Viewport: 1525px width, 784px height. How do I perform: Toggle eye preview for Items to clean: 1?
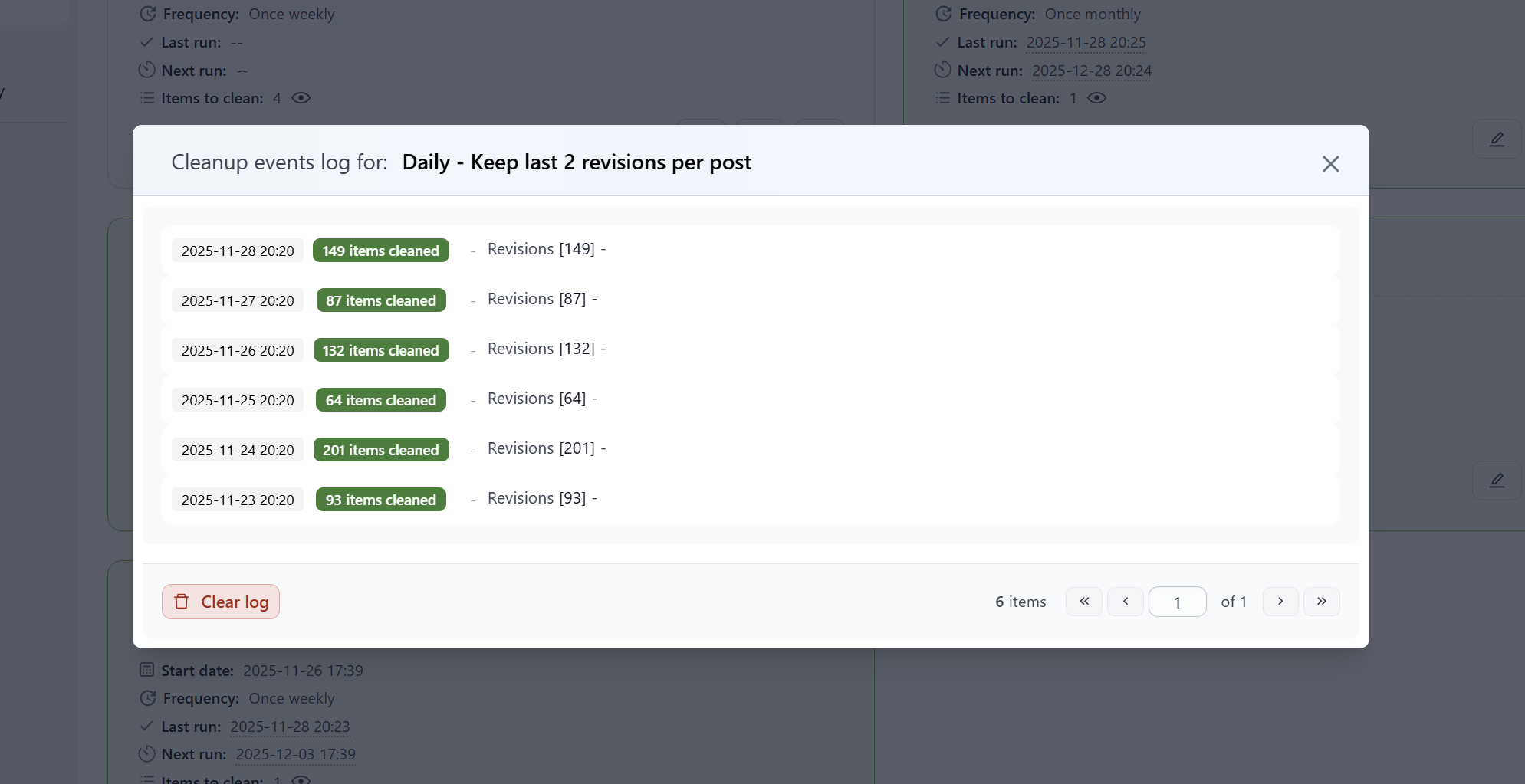point(1096,98)
